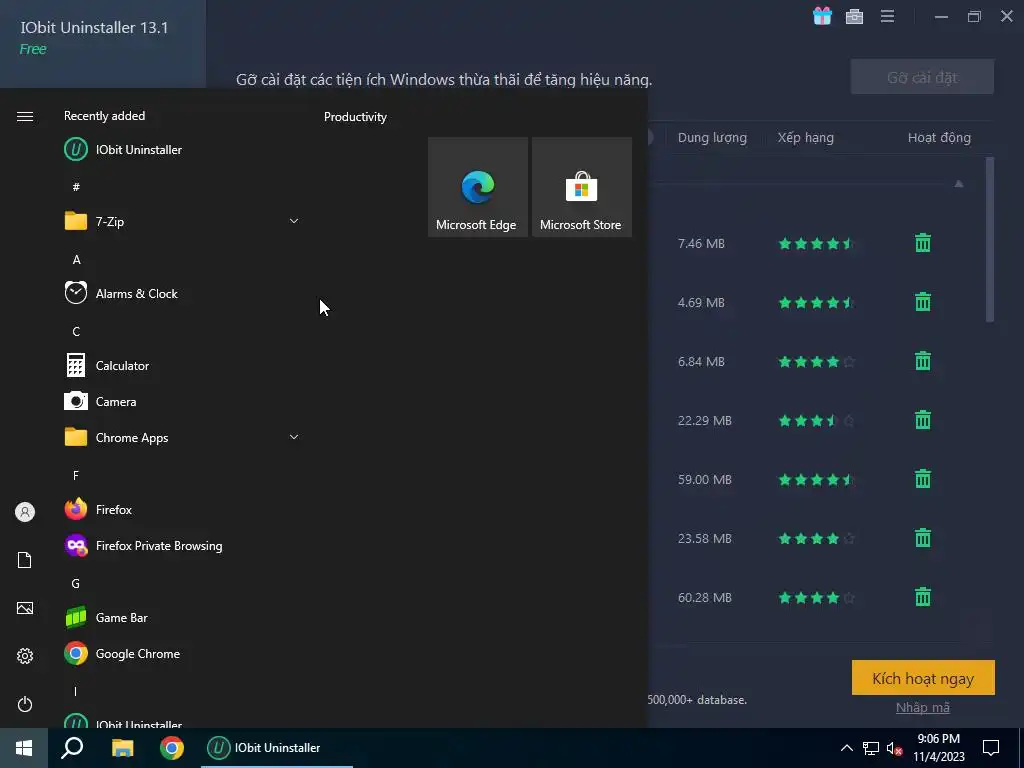Expand the Chrome Apps folder

pyautogui.click(x=182, y=438)
